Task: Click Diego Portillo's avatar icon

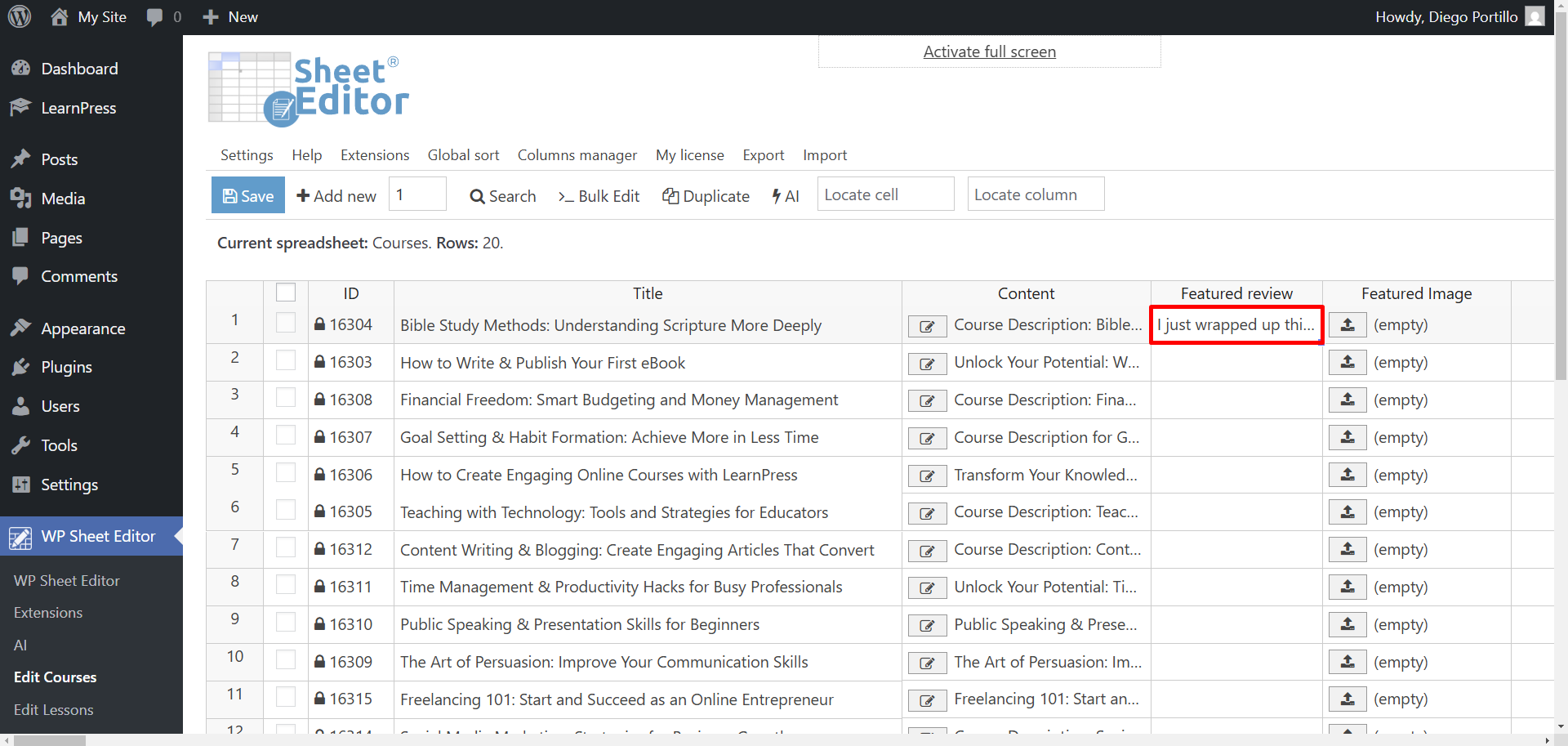Action: pyautogui.click(x=1535, y=16)
